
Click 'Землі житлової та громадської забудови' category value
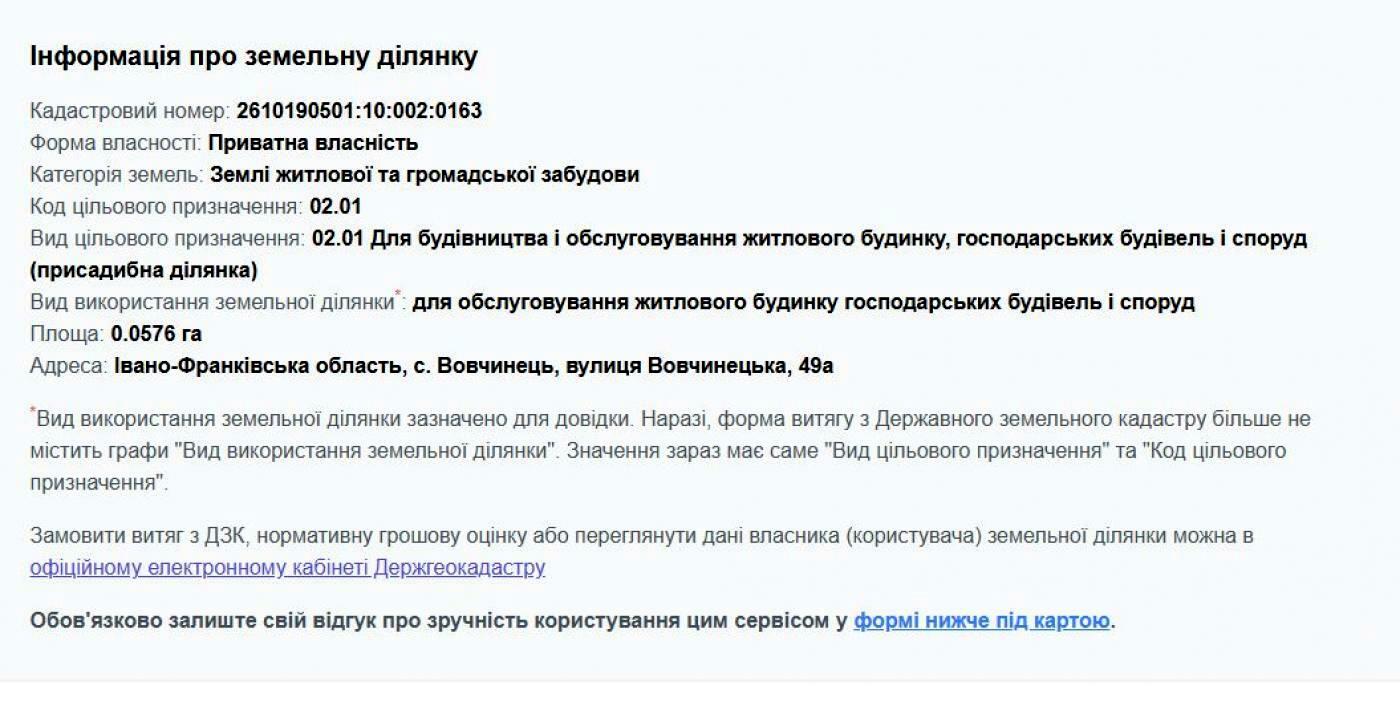pos(424,175)
